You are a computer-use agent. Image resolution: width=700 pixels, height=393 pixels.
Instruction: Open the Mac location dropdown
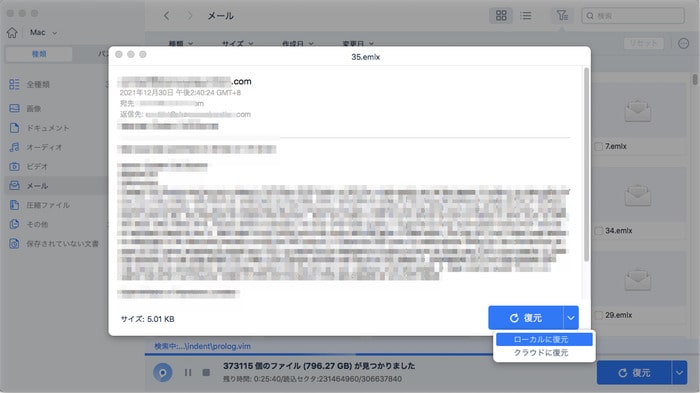tap(43, 33)
